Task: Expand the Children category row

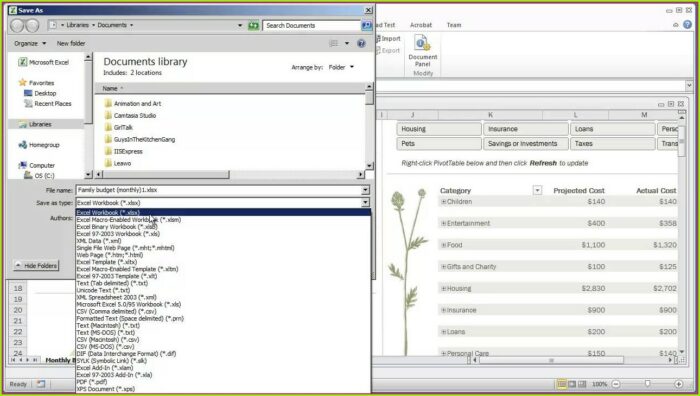Action: (x=444, y=202)
